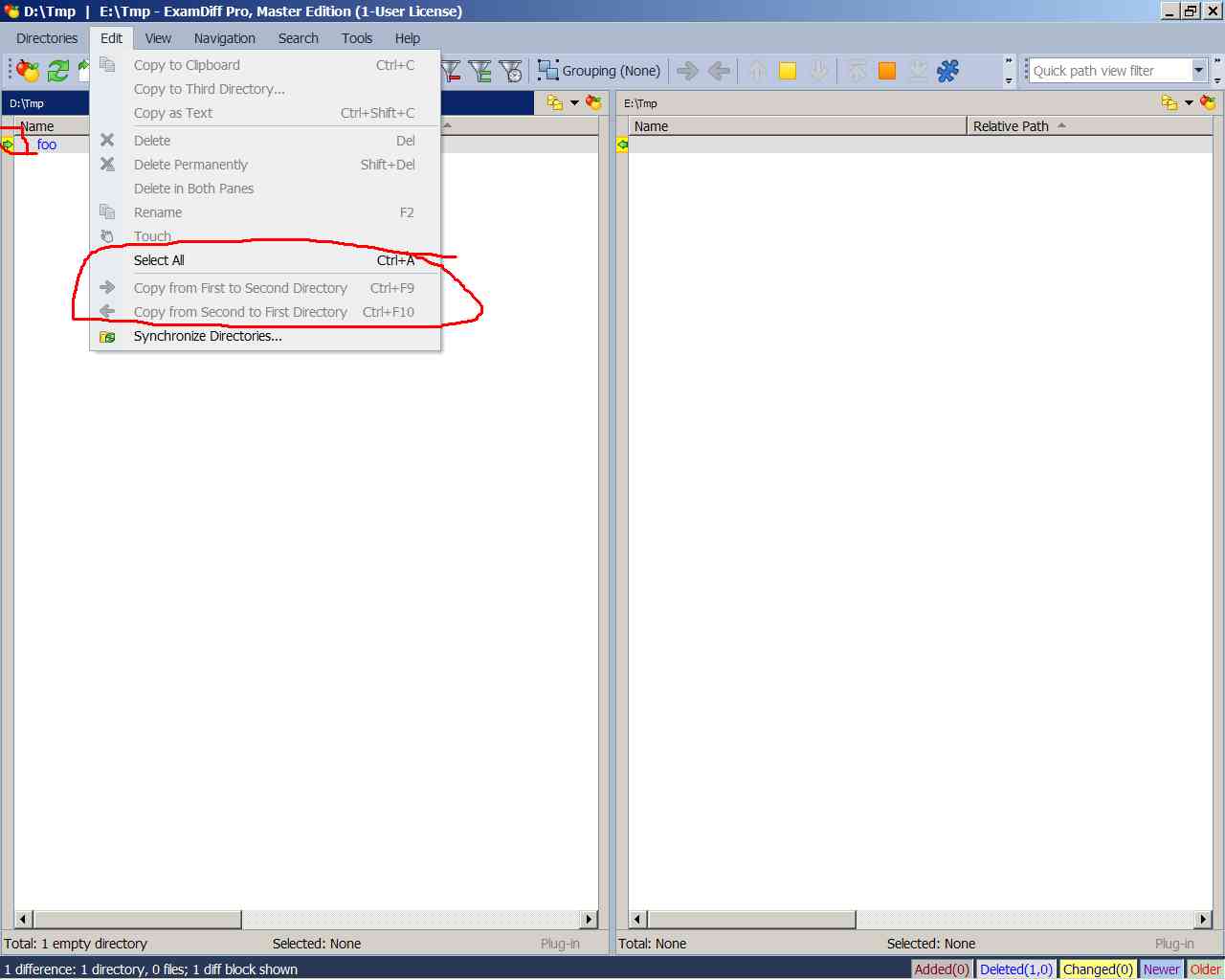Viewport: 1225px width, 980px height.
Task: Click the Changed(0) yellow legend in status bar
Action: click(x=1098, y=969)
